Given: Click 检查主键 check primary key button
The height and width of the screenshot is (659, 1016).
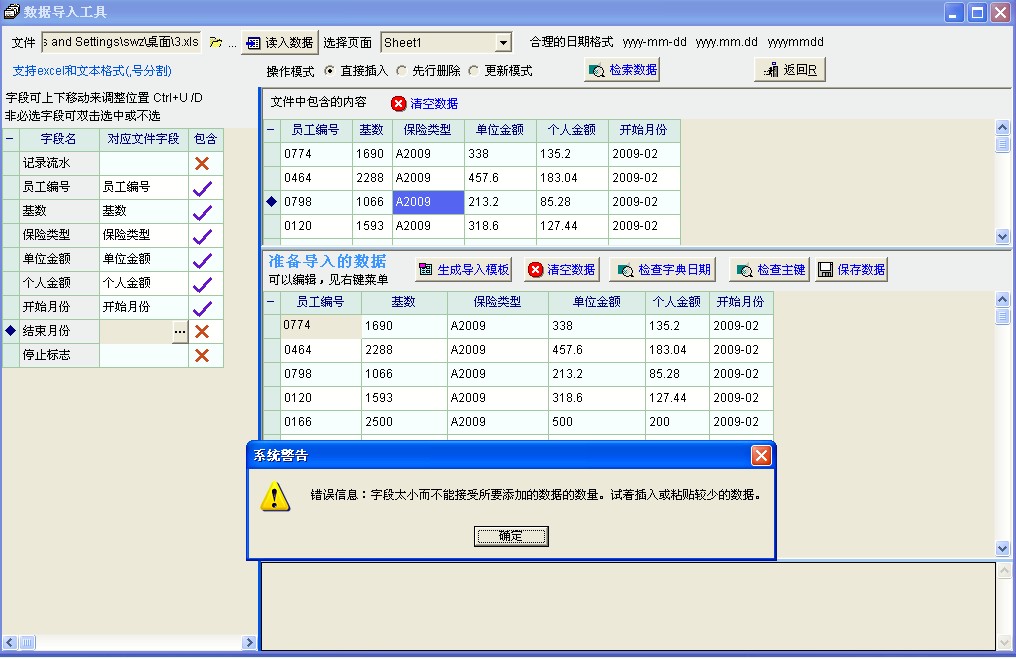Looking at the screenshot, I should pos(769,270).
